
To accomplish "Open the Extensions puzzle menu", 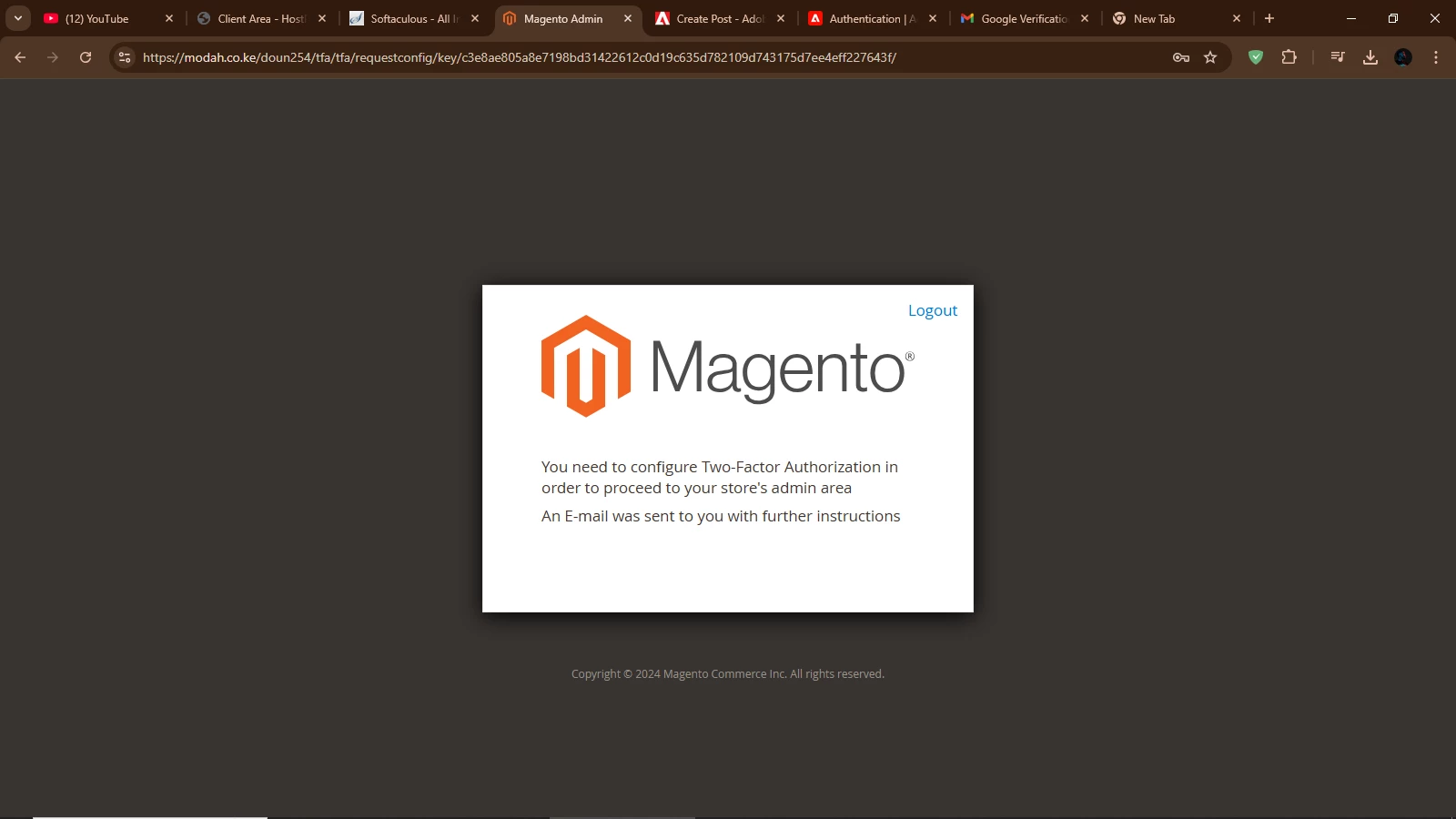I will pyautogui.click(x=1289, y=57).
